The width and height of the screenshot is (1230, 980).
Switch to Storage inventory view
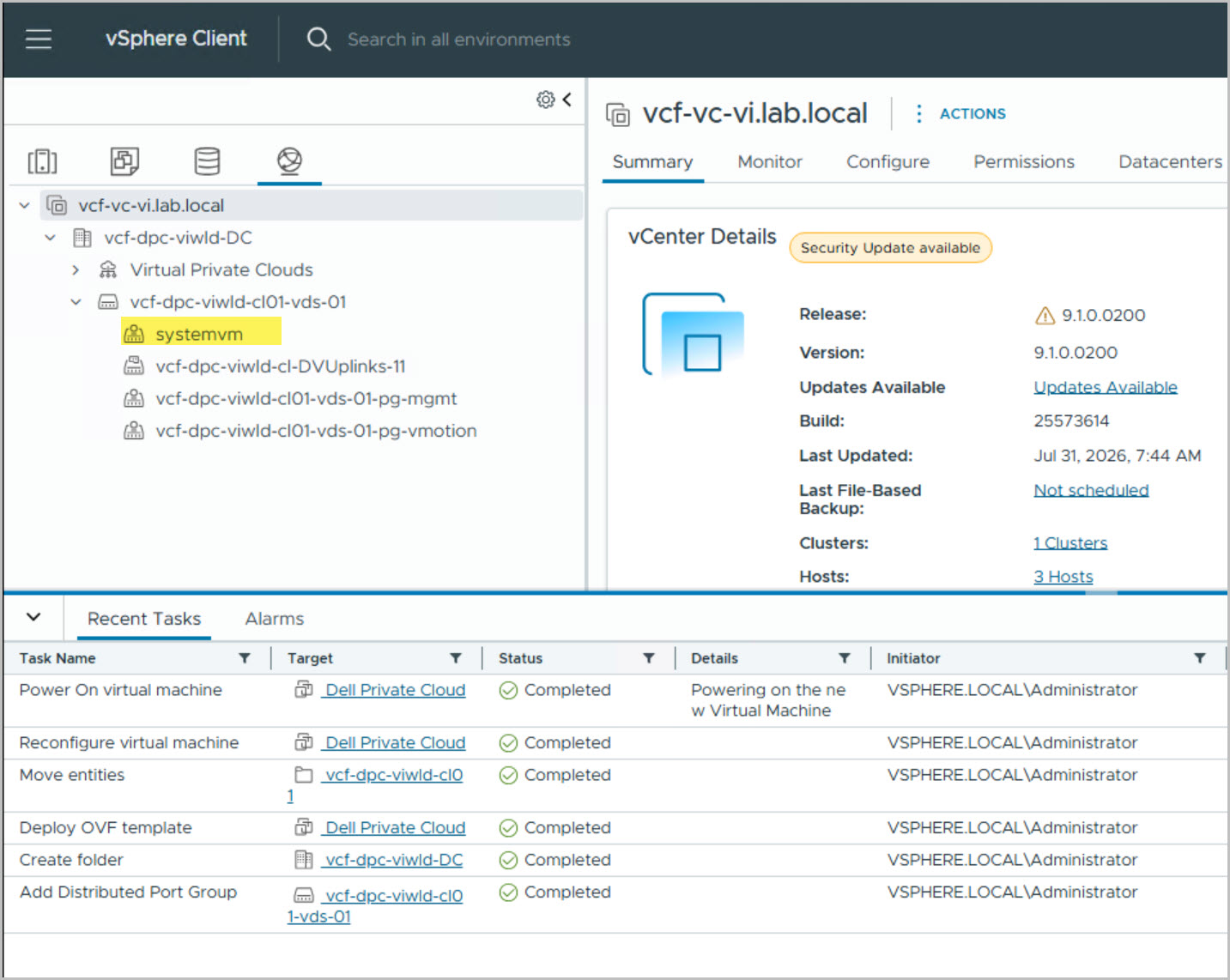pos(207,161)
